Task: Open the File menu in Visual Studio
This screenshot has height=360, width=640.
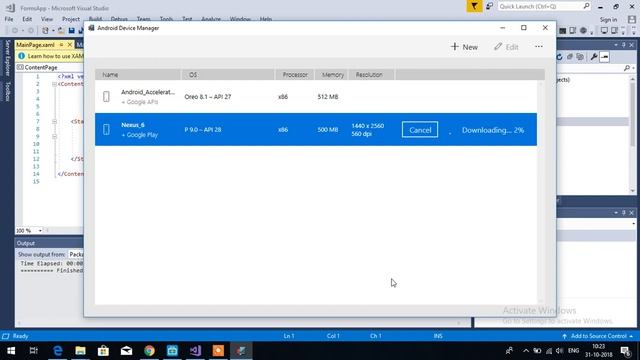Action: click(x=9, y=19)
